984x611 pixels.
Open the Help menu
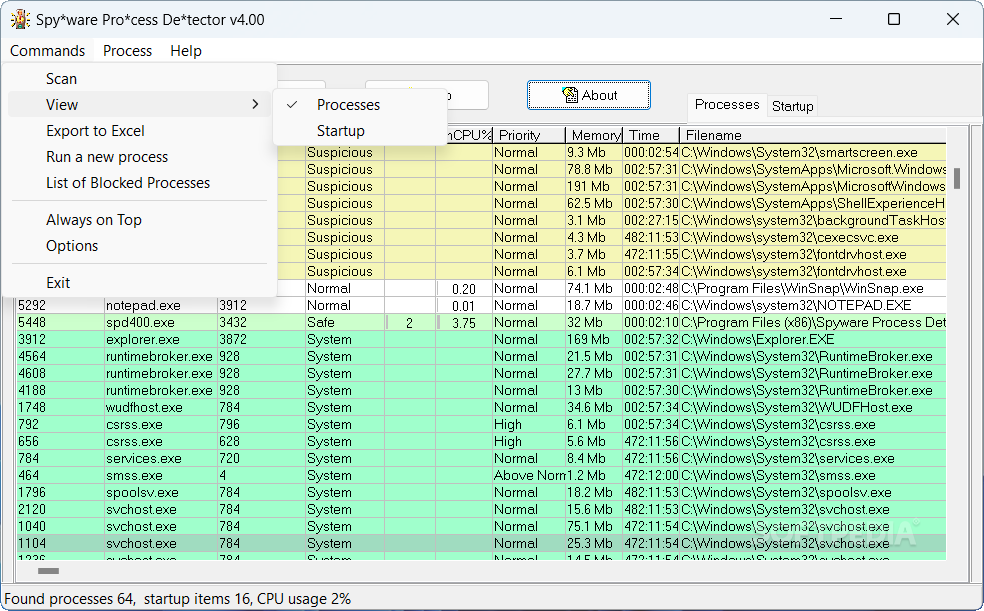186,51
